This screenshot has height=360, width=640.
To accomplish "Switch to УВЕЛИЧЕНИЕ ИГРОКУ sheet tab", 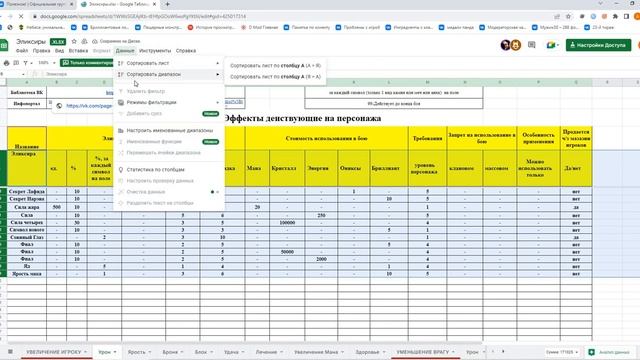I will click(x=57, y=352).
